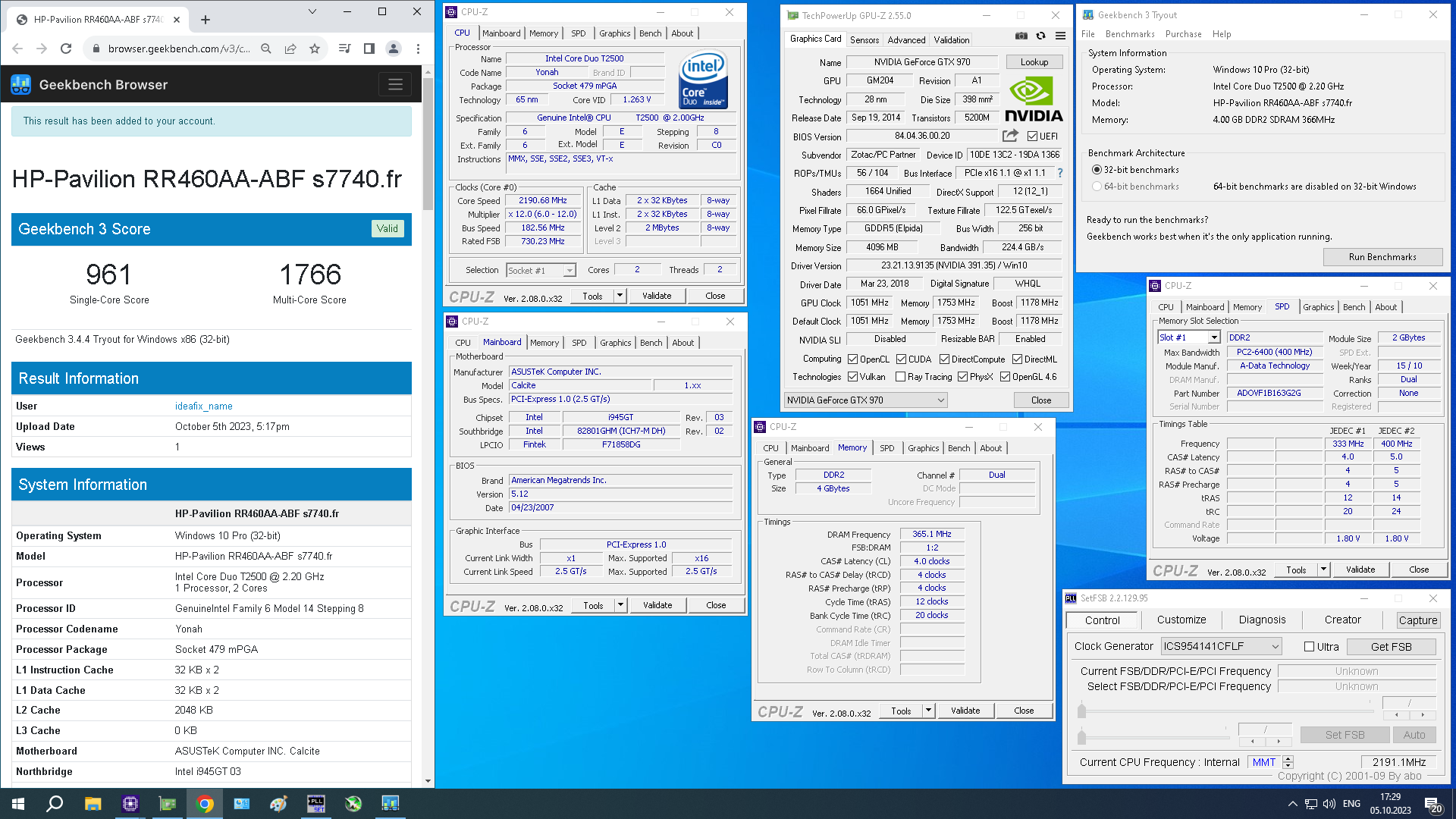Open the GPU-Z hamburger menu
Viewport: 1456px width, 819px height.
pos(1060,36)
